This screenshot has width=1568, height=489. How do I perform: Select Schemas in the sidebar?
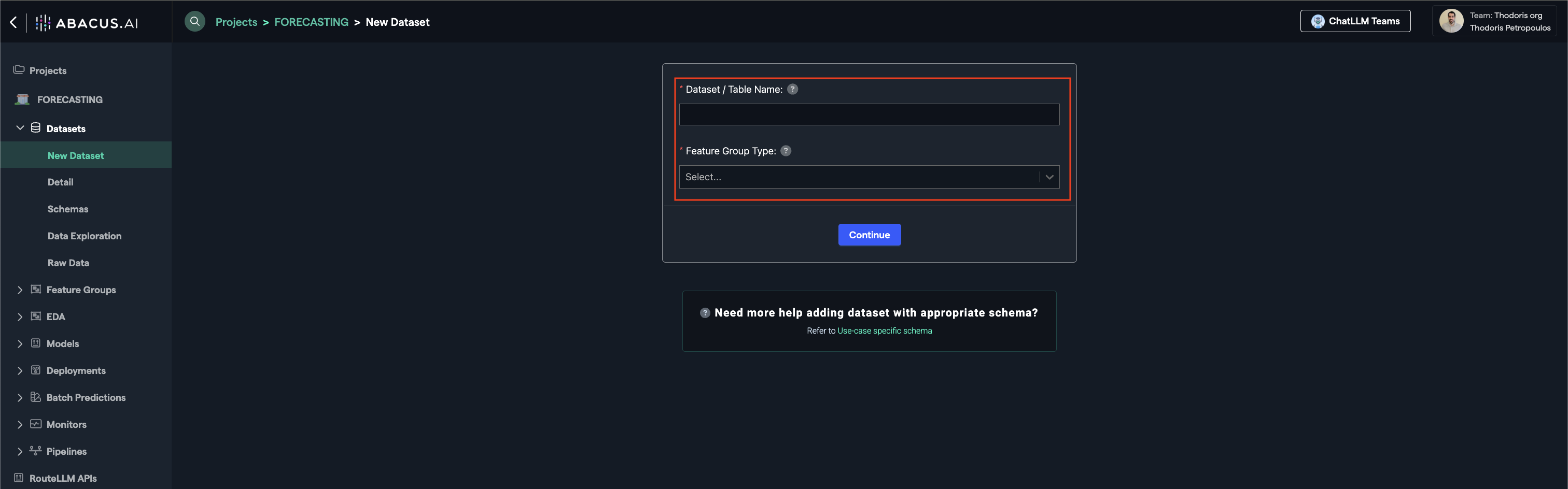pyautogui.click(x=67, y=209)
